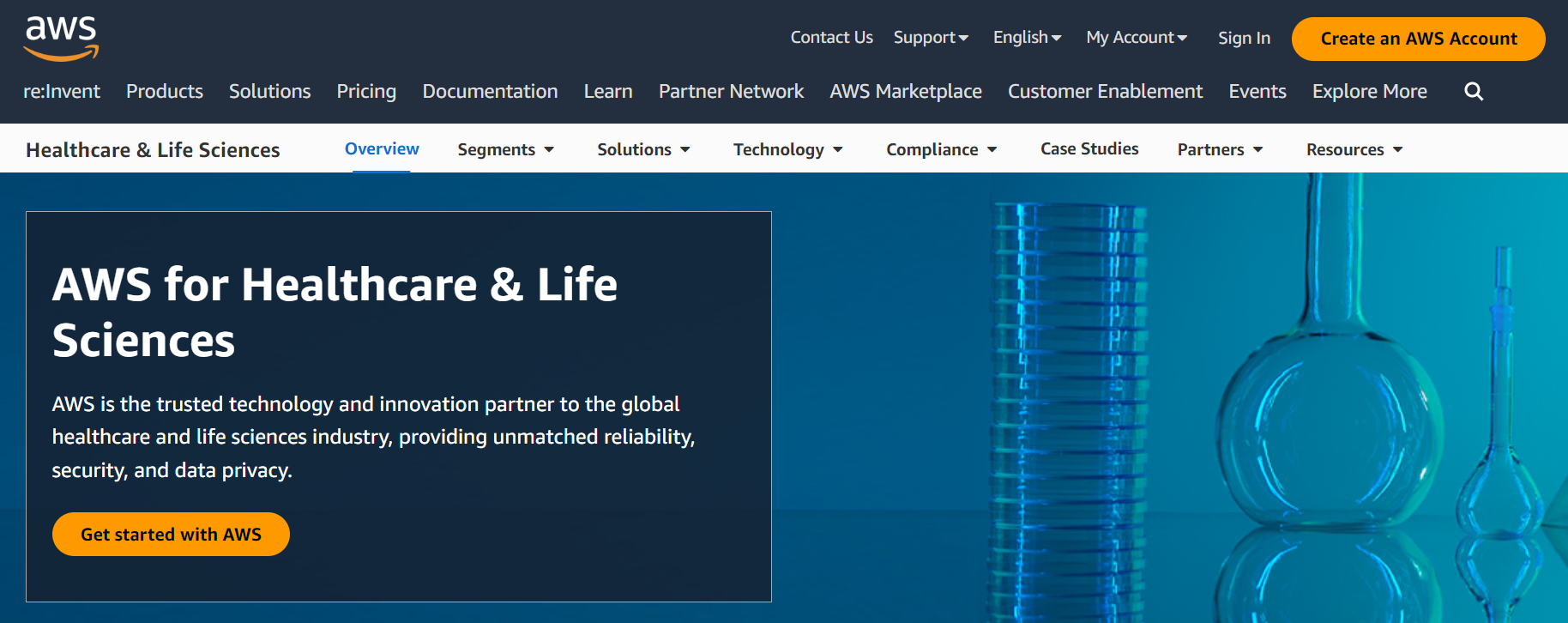The image size is (1568, 623).
Task: Expand the Support dropdown
Action: pos(931,38)
